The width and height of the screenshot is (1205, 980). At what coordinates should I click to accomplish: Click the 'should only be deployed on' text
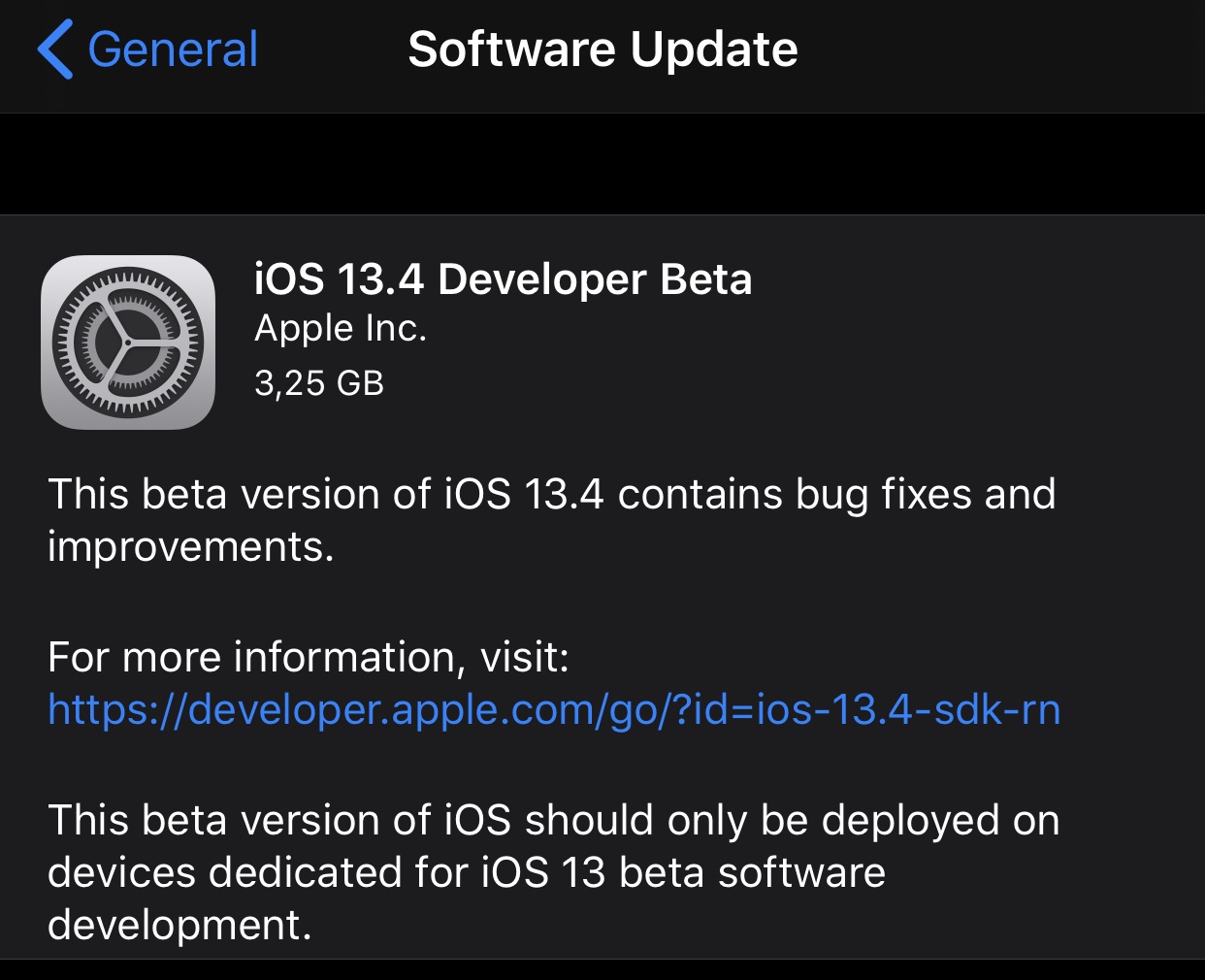[x=793, y=821]
